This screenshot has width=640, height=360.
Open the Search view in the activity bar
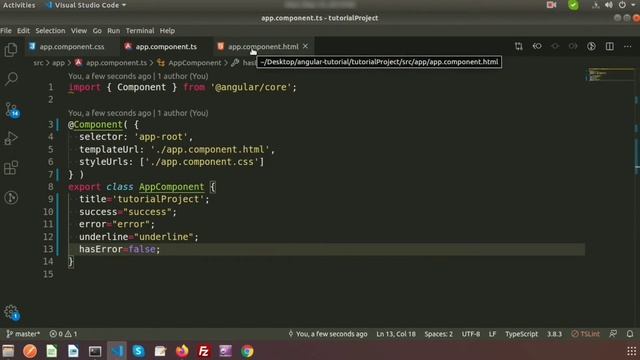coord(11,78)
